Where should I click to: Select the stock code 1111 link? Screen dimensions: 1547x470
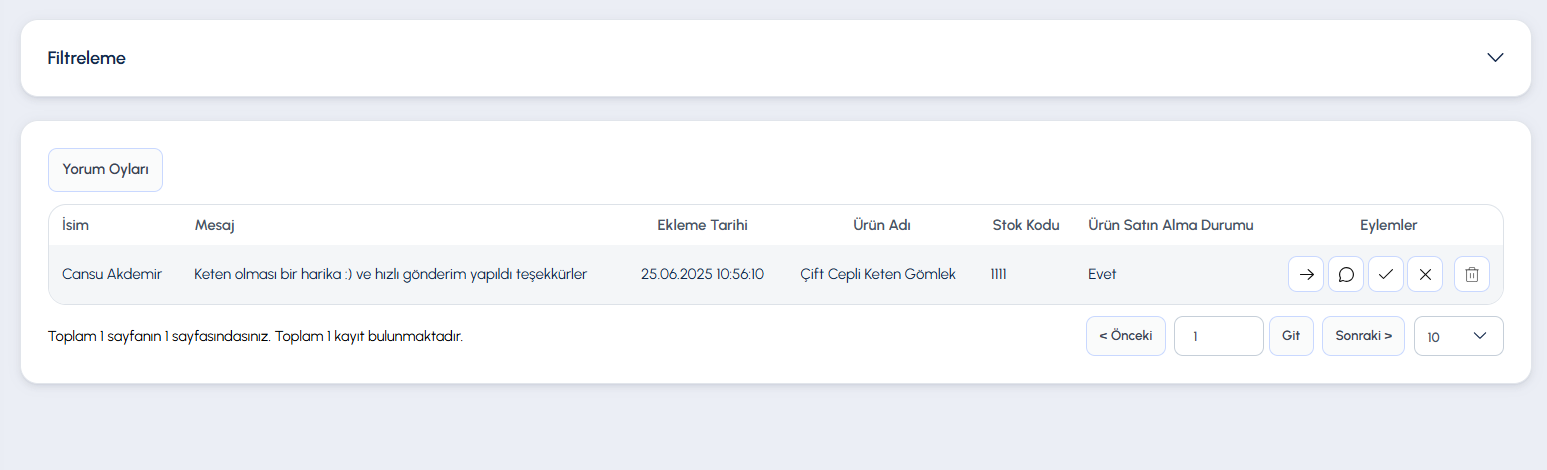(998, 274)
